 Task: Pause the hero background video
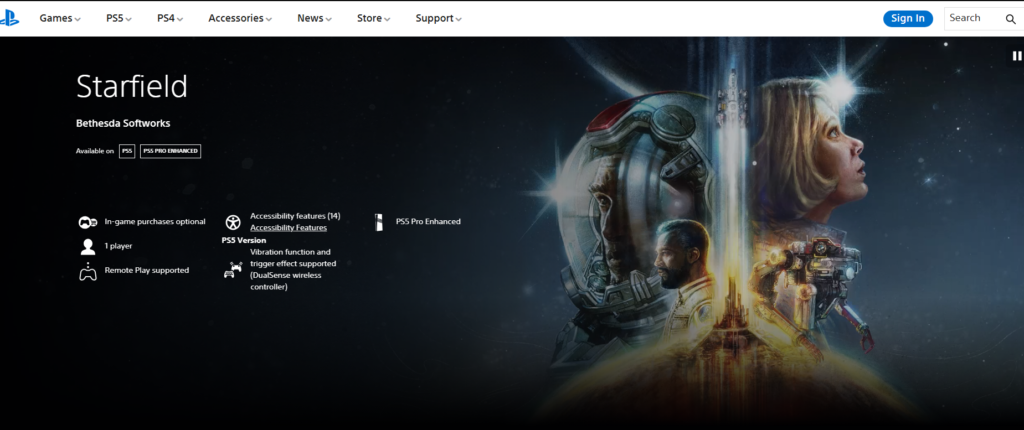coord(1016,56)
